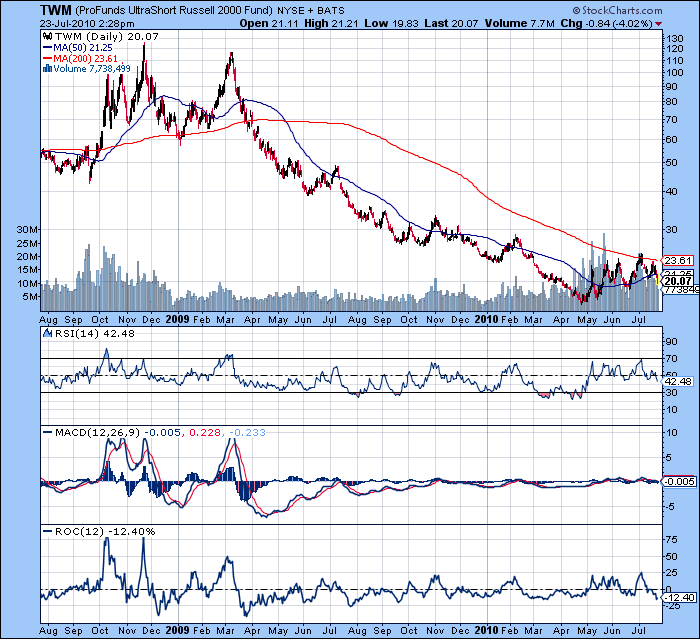Click the 2009 label on bottom time axis
The width and height of the screenshot is (700, 639).
177,630
